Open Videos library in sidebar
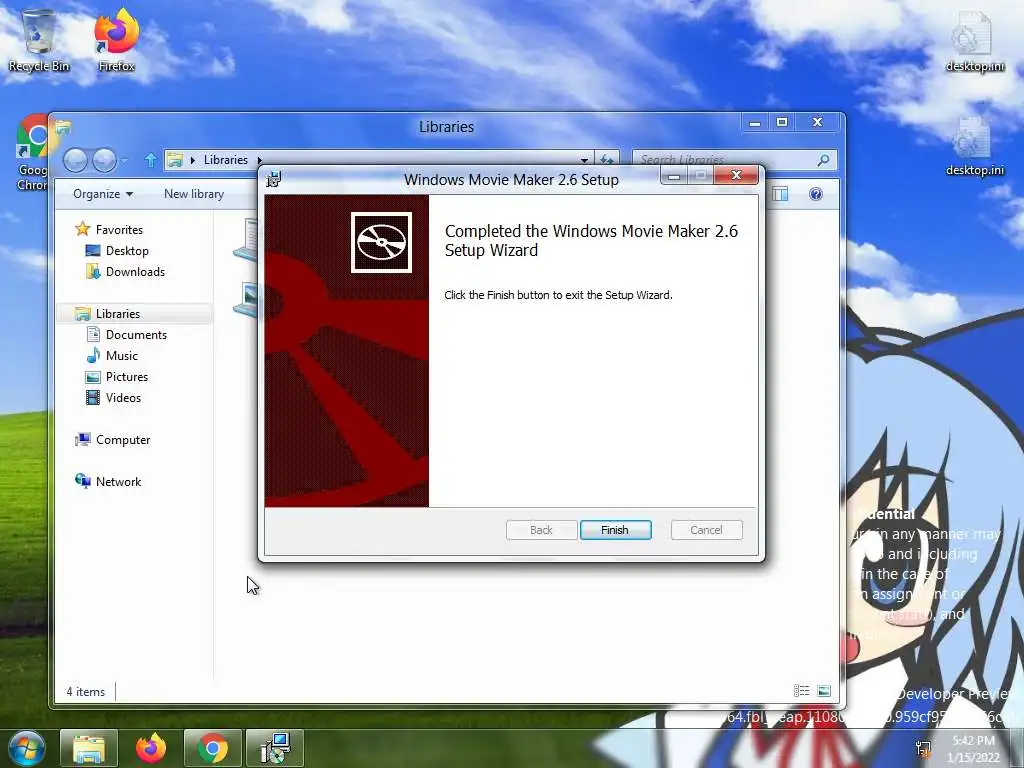This screenshot has height=768, width=1024. 123,398
